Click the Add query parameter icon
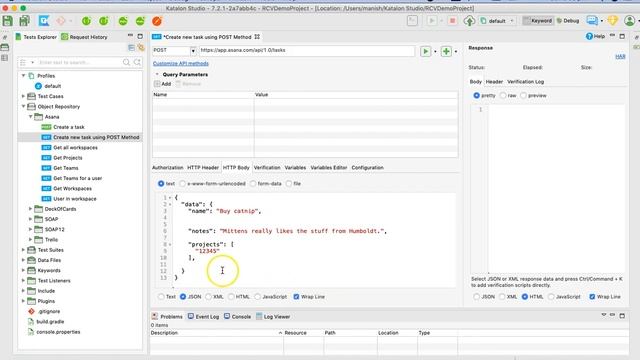This screenshot has width=640, height=360. 157,84
